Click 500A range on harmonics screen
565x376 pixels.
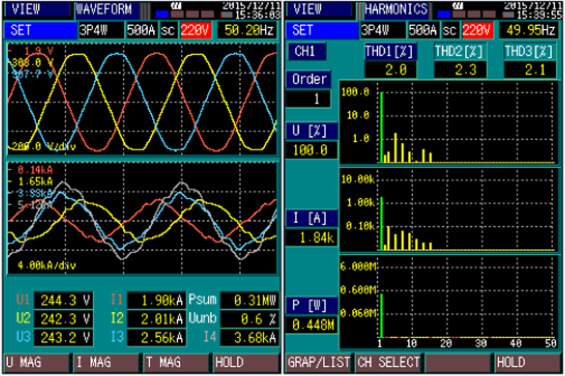point(424,30)
